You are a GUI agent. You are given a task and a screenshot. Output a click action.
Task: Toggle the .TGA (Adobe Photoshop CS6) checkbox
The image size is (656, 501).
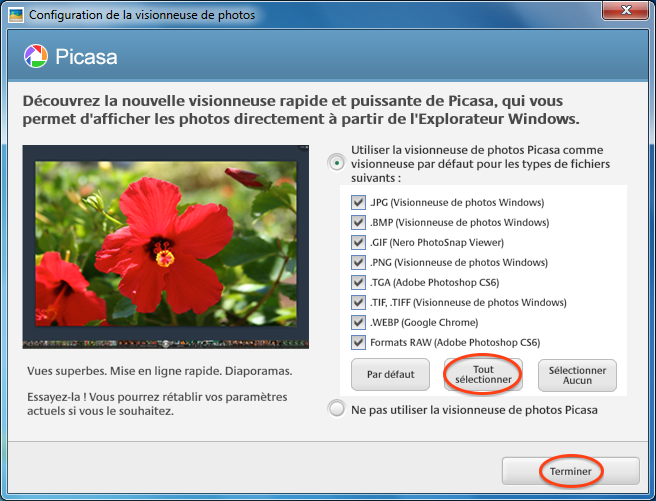(358, 282)
